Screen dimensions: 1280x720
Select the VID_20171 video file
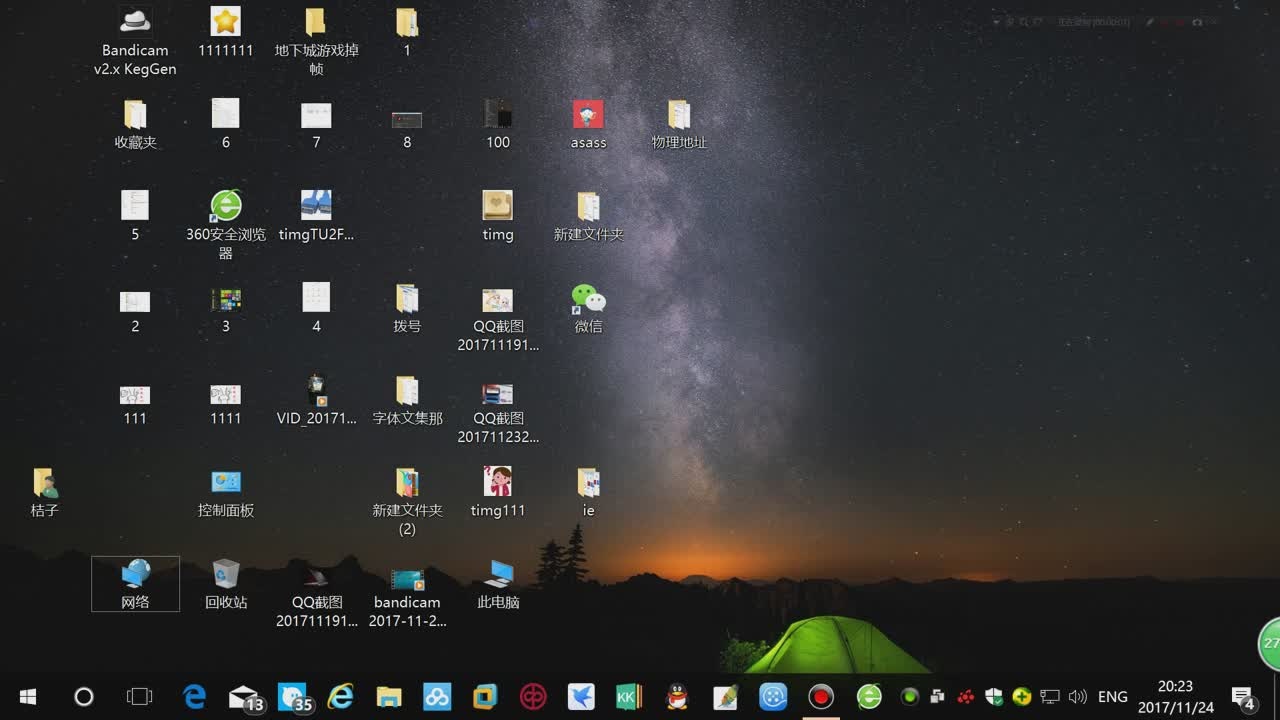click(x=316, y=400)
